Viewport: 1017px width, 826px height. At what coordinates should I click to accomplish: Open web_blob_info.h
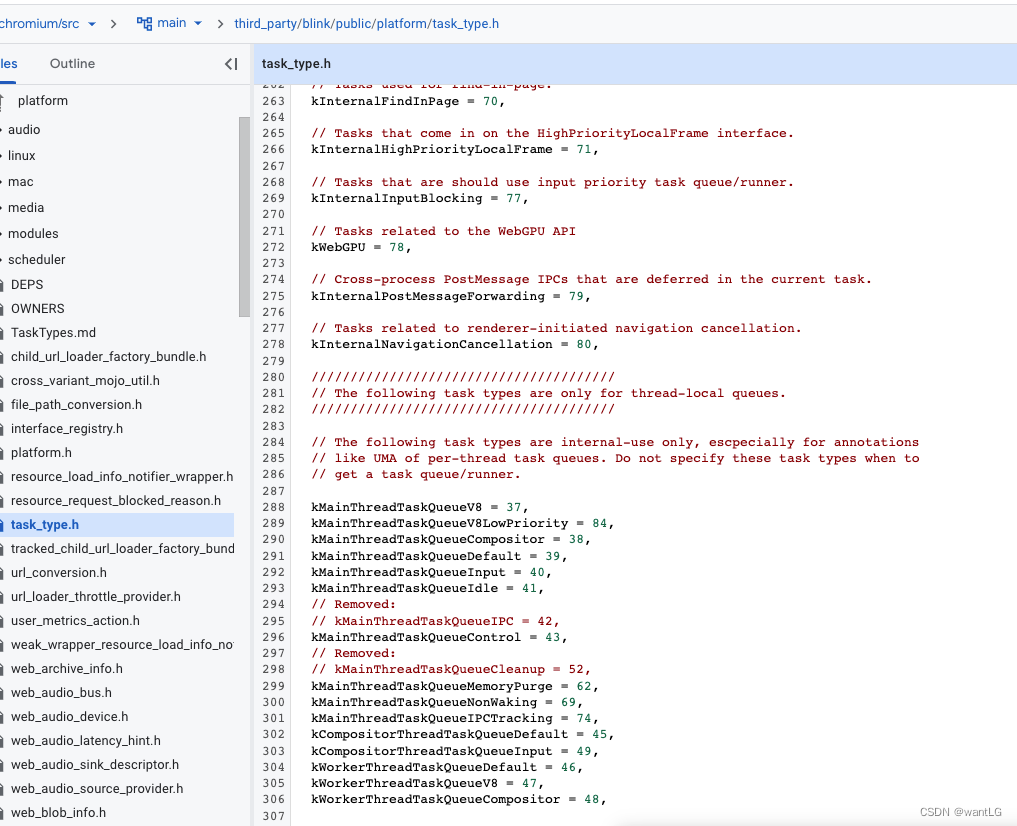point(58,812)
